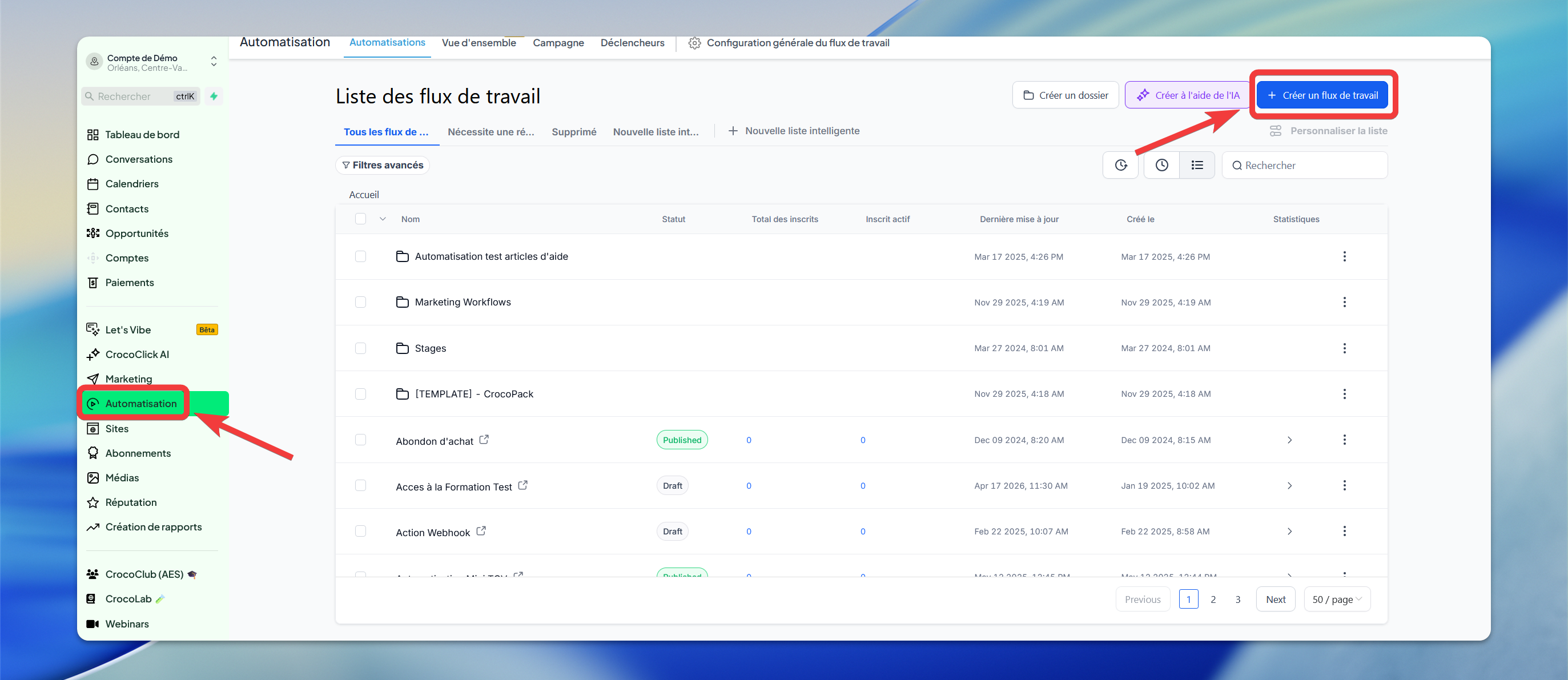This screenshot has height=680, width=1568.
Task: Open Webinars video camera icon
Action: tap(93, 624)
